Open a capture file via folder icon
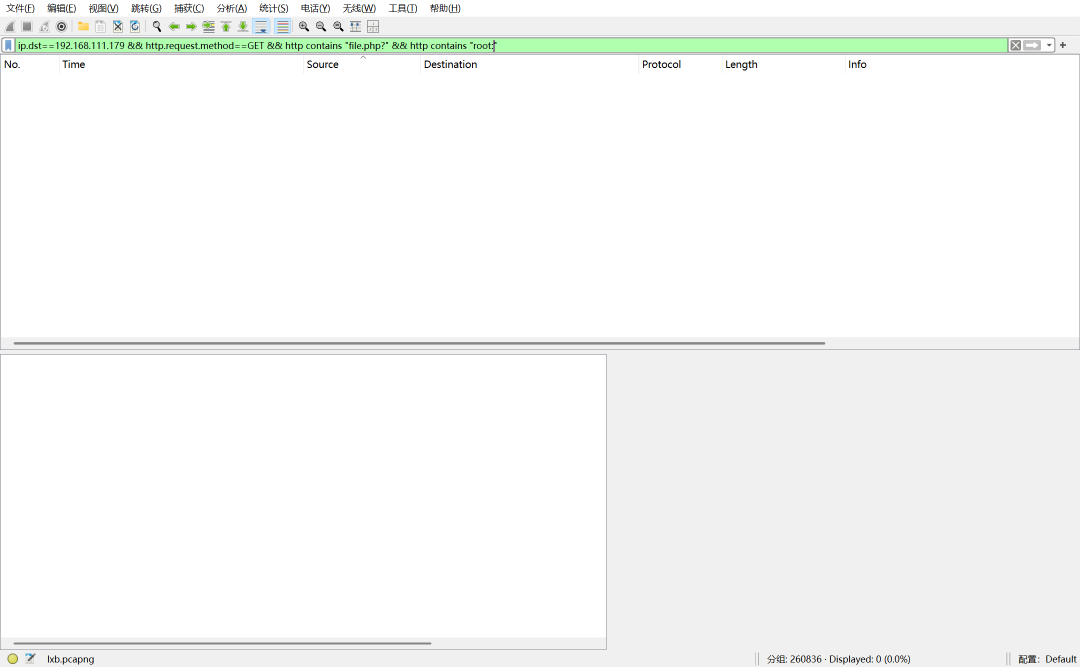This screenshot has width=1080, height=667. (83, 26)
